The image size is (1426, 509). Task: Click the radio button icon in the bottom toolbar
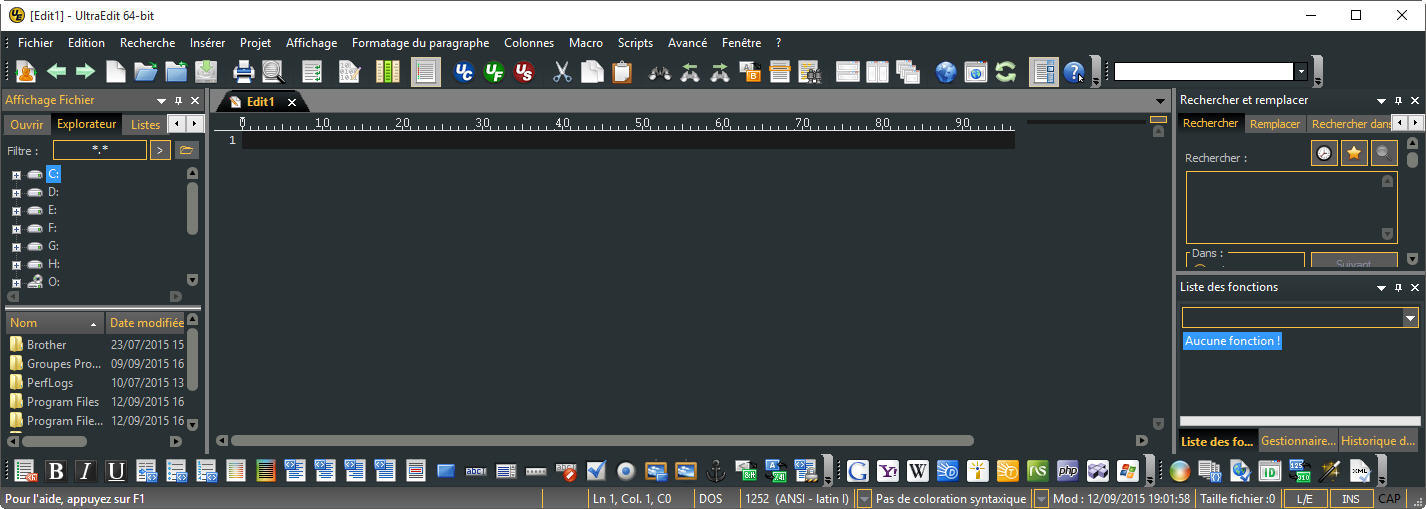click(x=626, y=471)
